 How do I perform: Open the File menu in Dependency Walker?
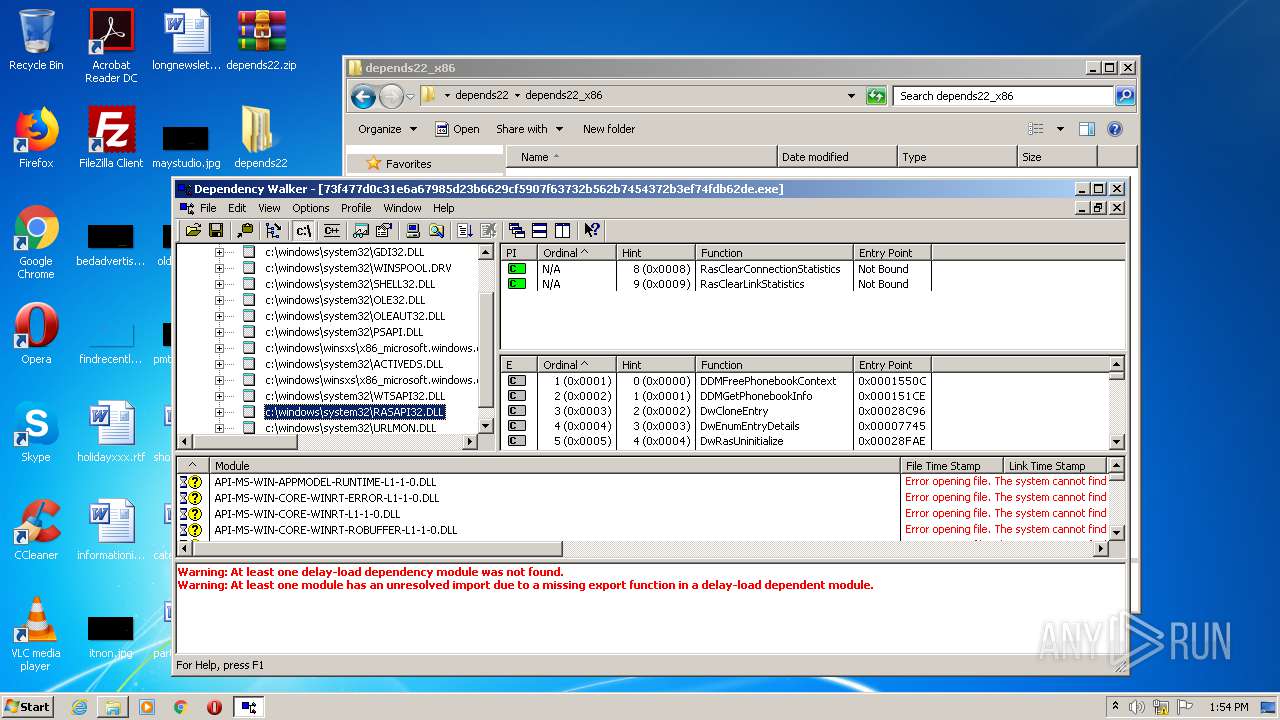click(x=208, y=208)
